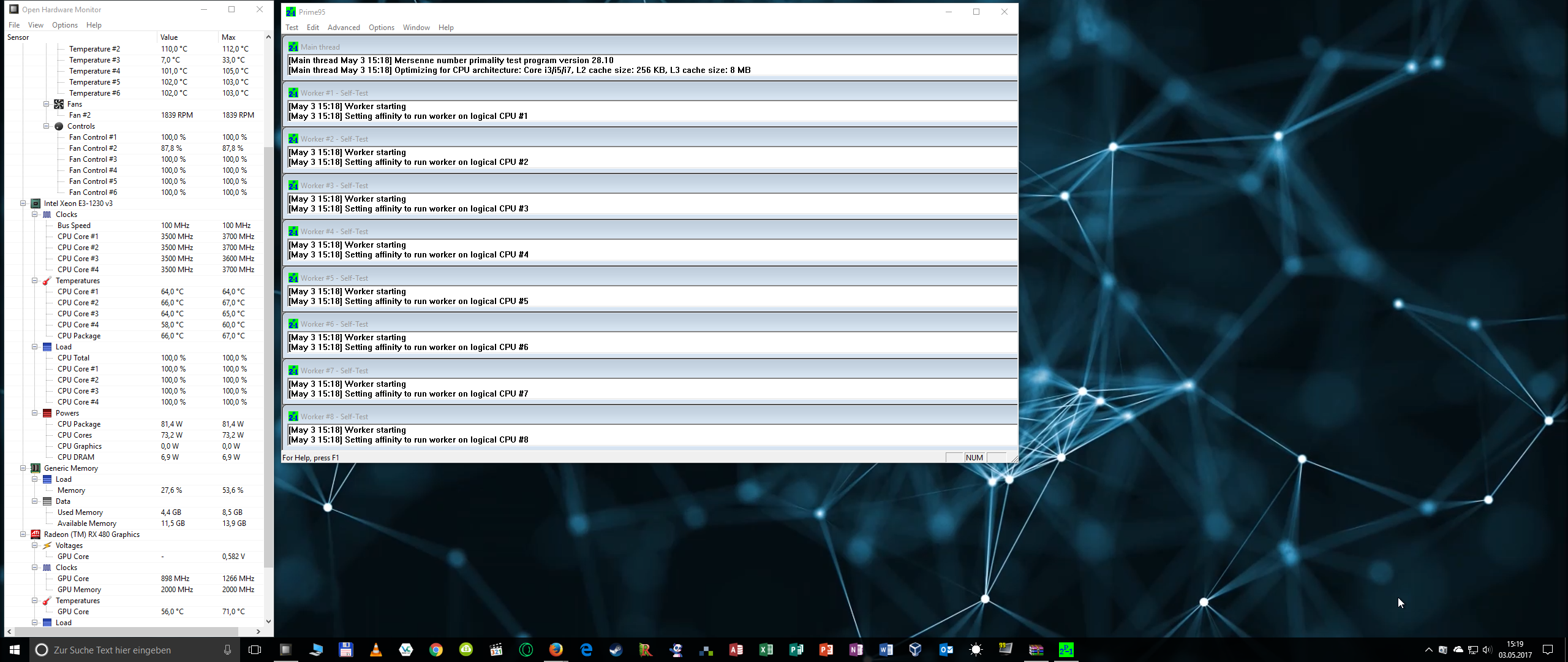Image resolution: width=1568 pixels, height=662 pixels.
Task: Click the Prime95 taskbar icon
Action: tap(1066, 650)
